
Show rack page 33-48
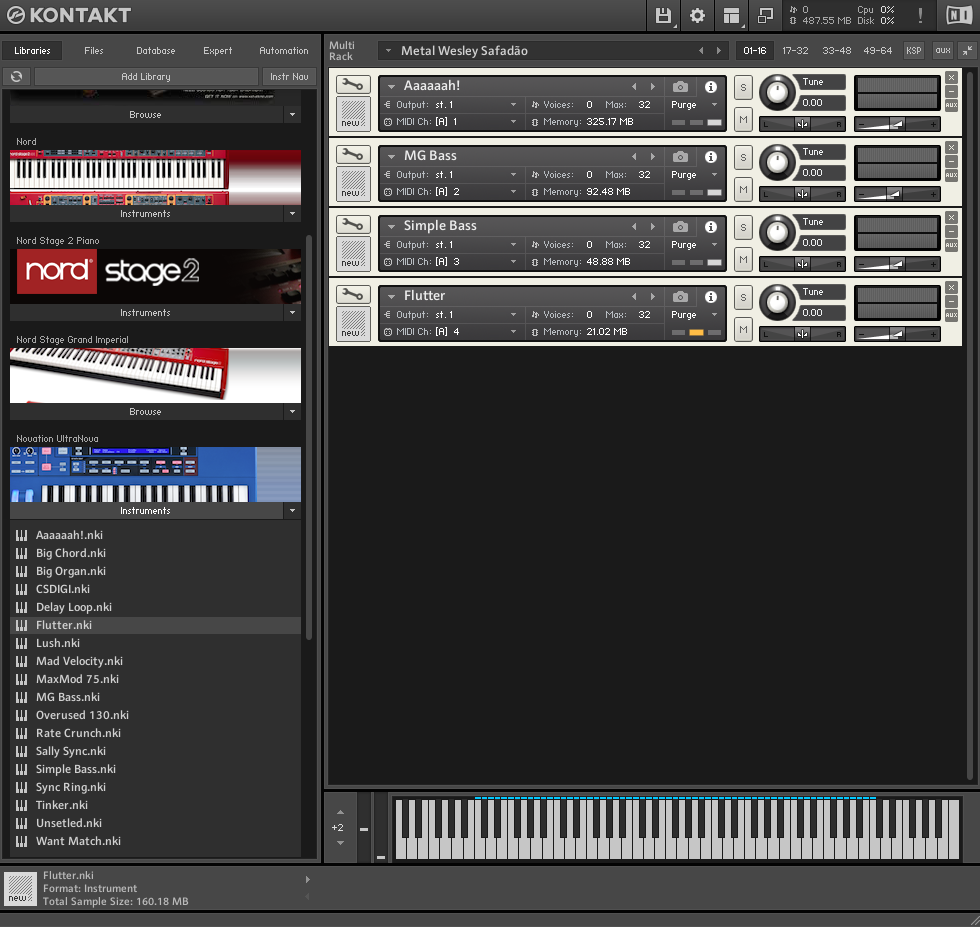click(x=836, y=51)
